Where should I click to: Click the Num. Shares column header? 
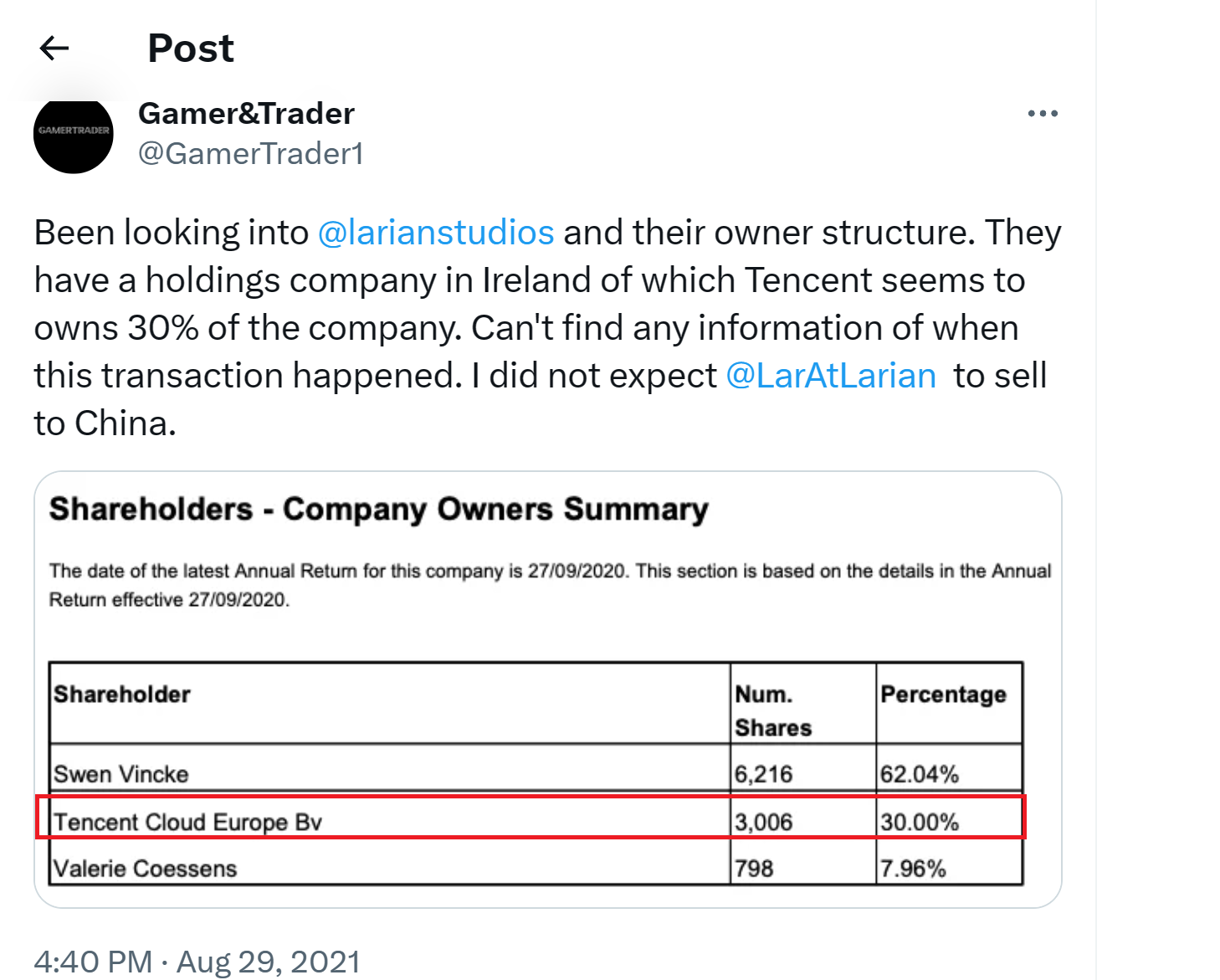(x=773, y=711)
